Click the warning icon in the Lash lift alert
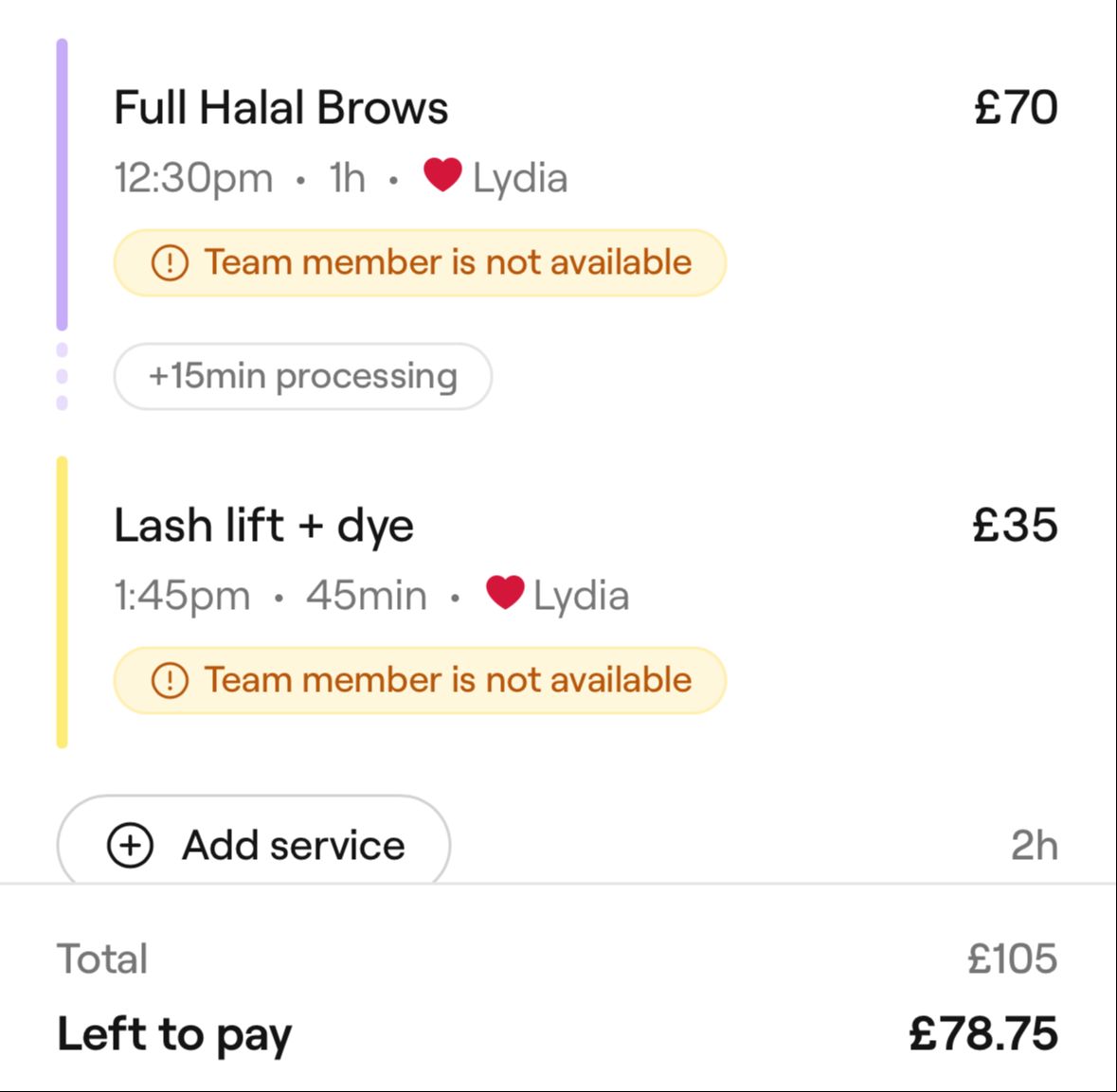Screen dimensions: 1117x1092 pyautogui.click(x=170, y=680)
